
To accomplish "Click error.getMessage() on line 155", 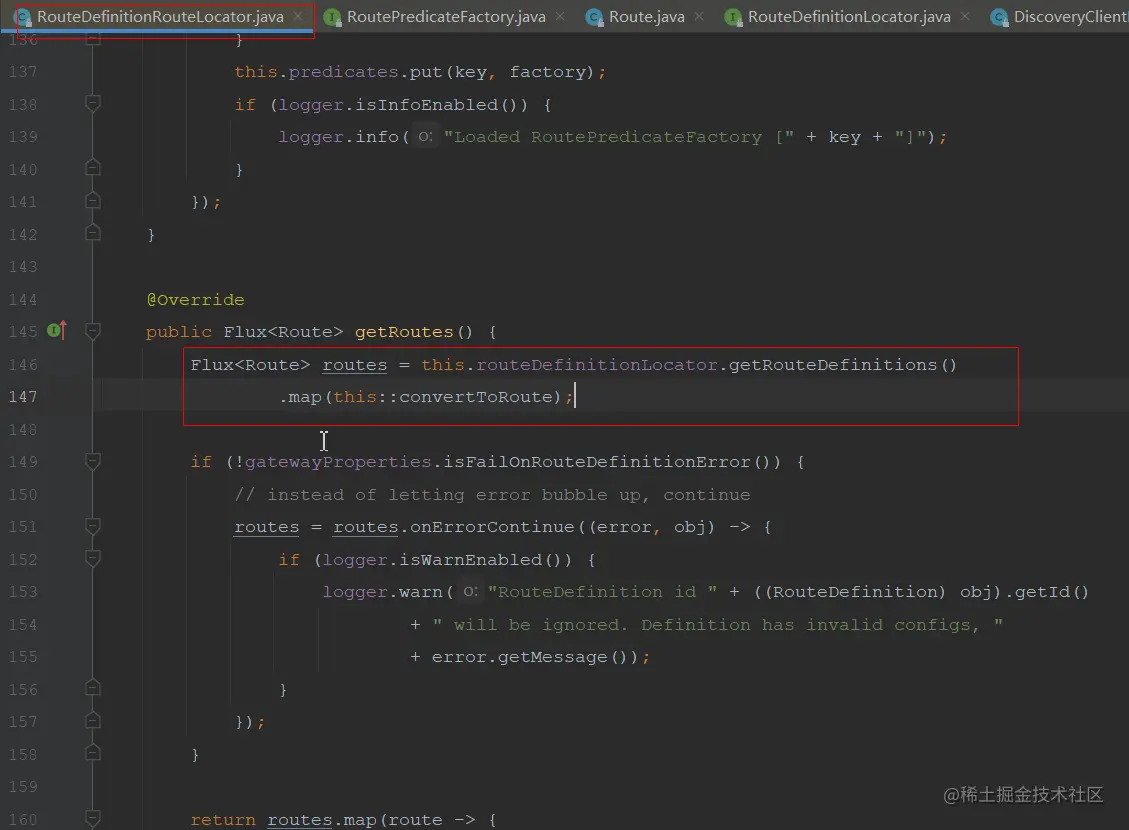I will [x=529, y=657].
